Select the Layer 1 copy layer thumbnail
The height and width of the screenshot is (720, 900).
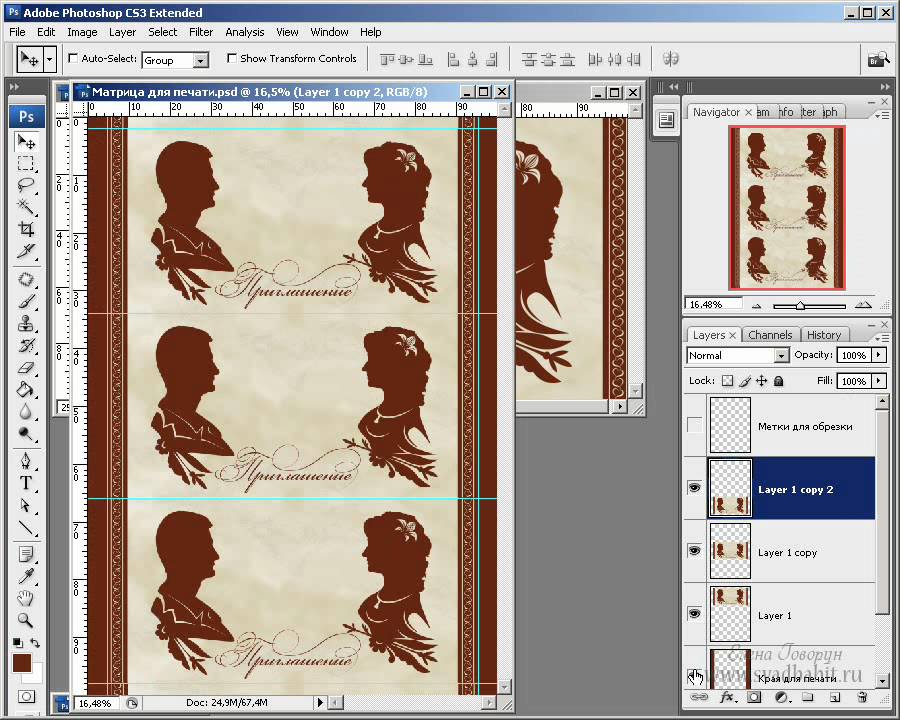click(730, 551)
